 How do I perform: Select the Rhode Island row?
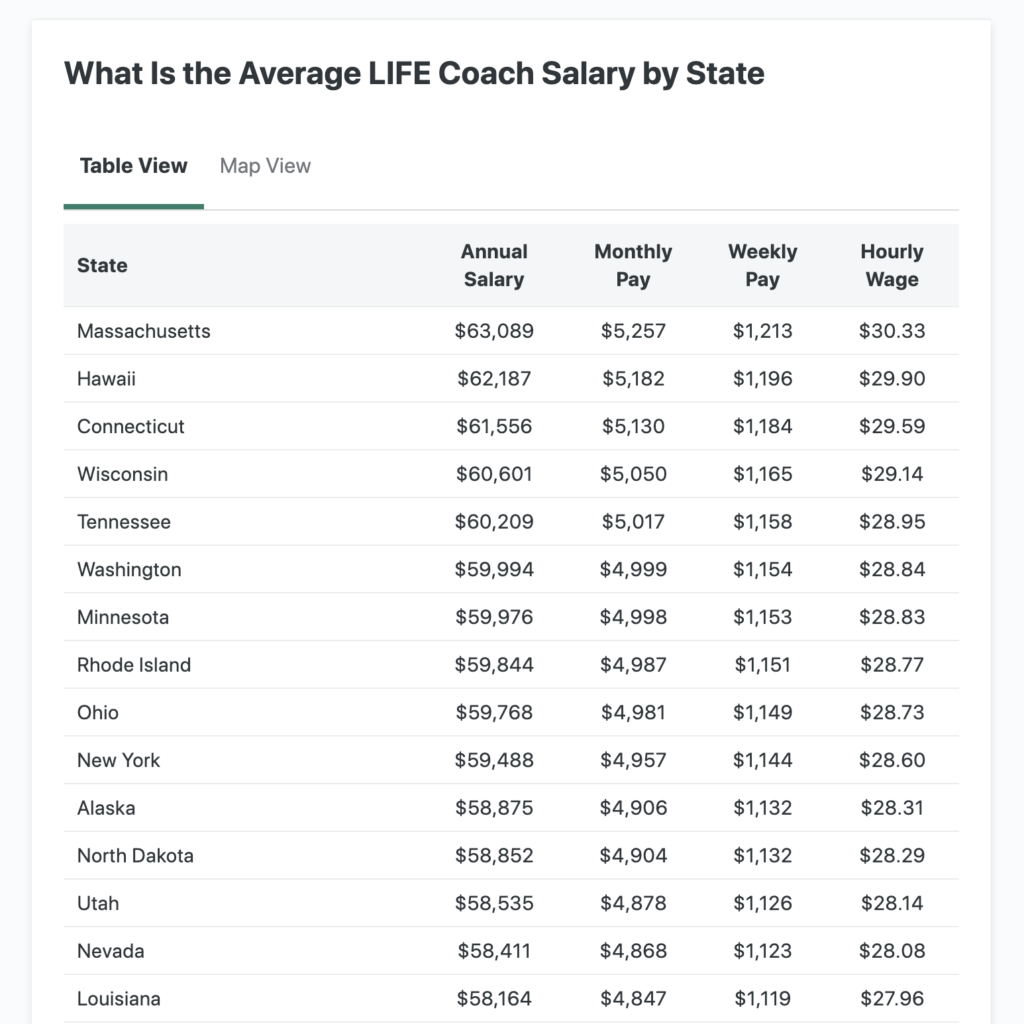tap(134, 665)
